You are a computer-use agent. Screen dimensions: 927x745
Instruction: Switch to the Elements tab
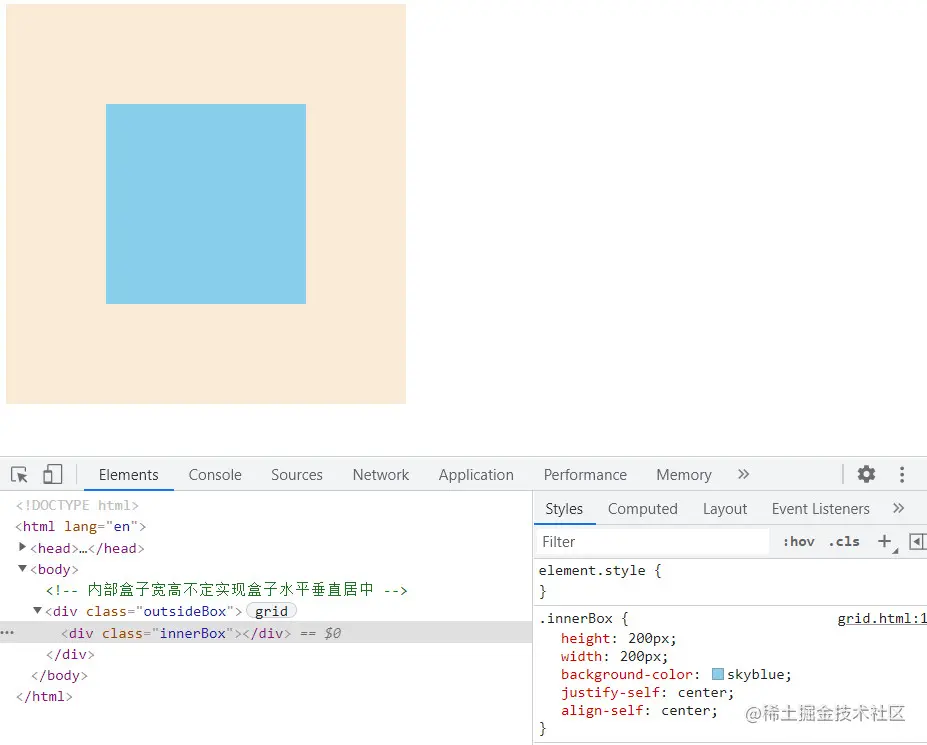click(128, 475)
